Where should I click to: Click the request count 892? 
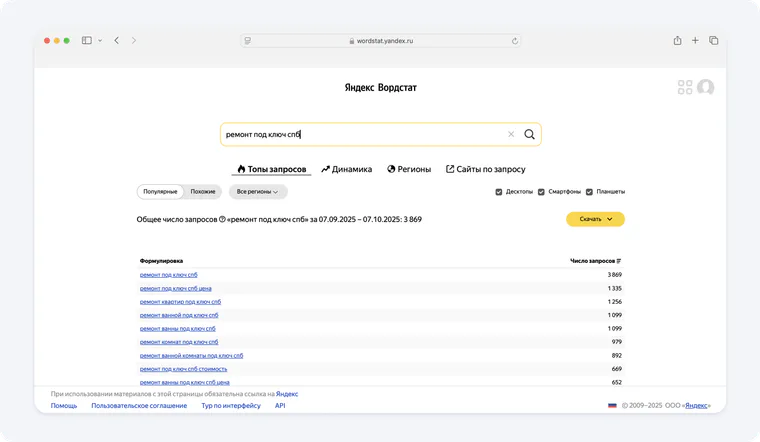(617, 355)
